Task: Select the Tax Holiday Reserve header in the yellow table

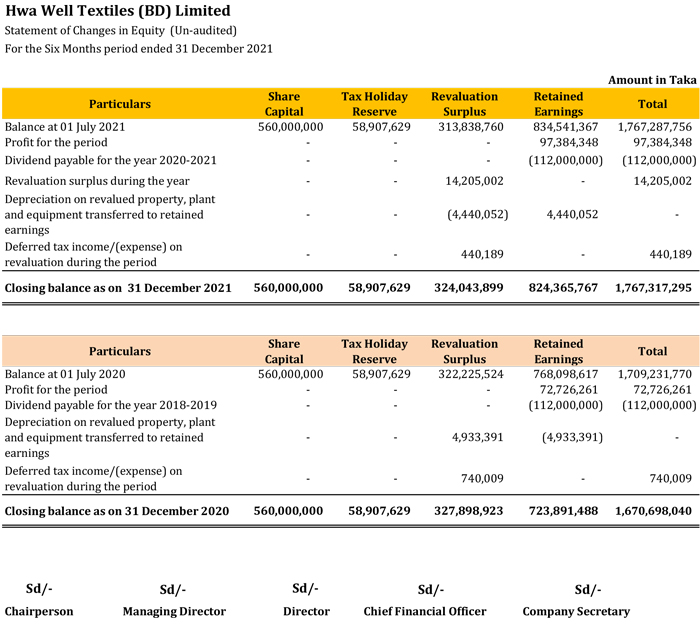Action: 375,104
